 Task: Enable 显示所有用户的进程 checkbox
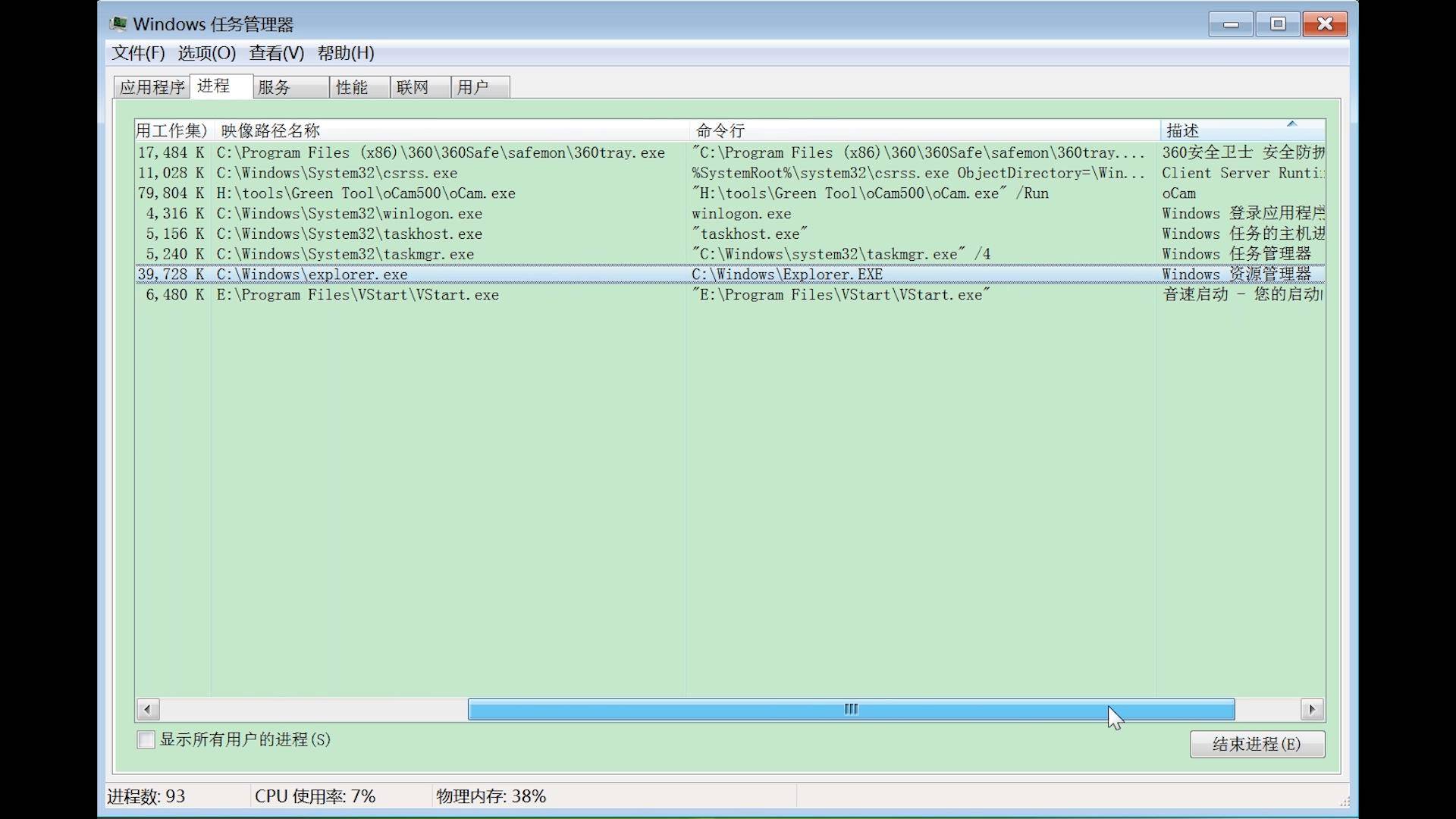(x=146, y=739)
